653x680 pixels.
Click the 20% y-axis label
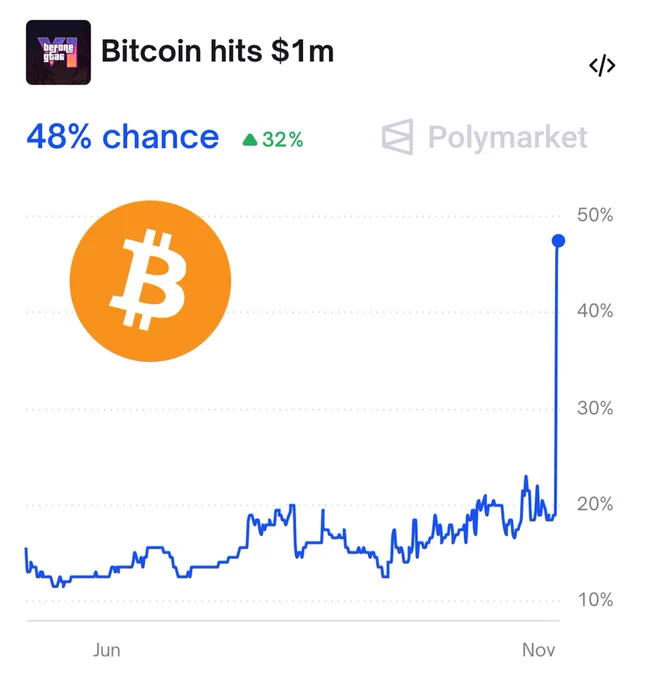pyautogui.click(x=595, y=504)
